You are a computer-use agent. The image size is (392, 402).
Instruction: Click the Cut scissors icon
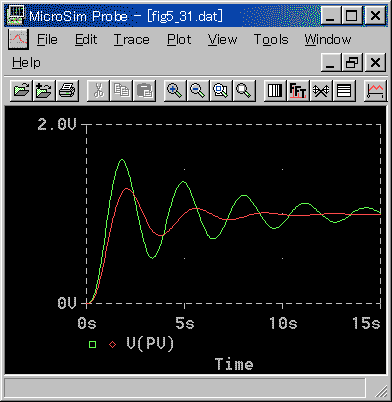(98, 90)
